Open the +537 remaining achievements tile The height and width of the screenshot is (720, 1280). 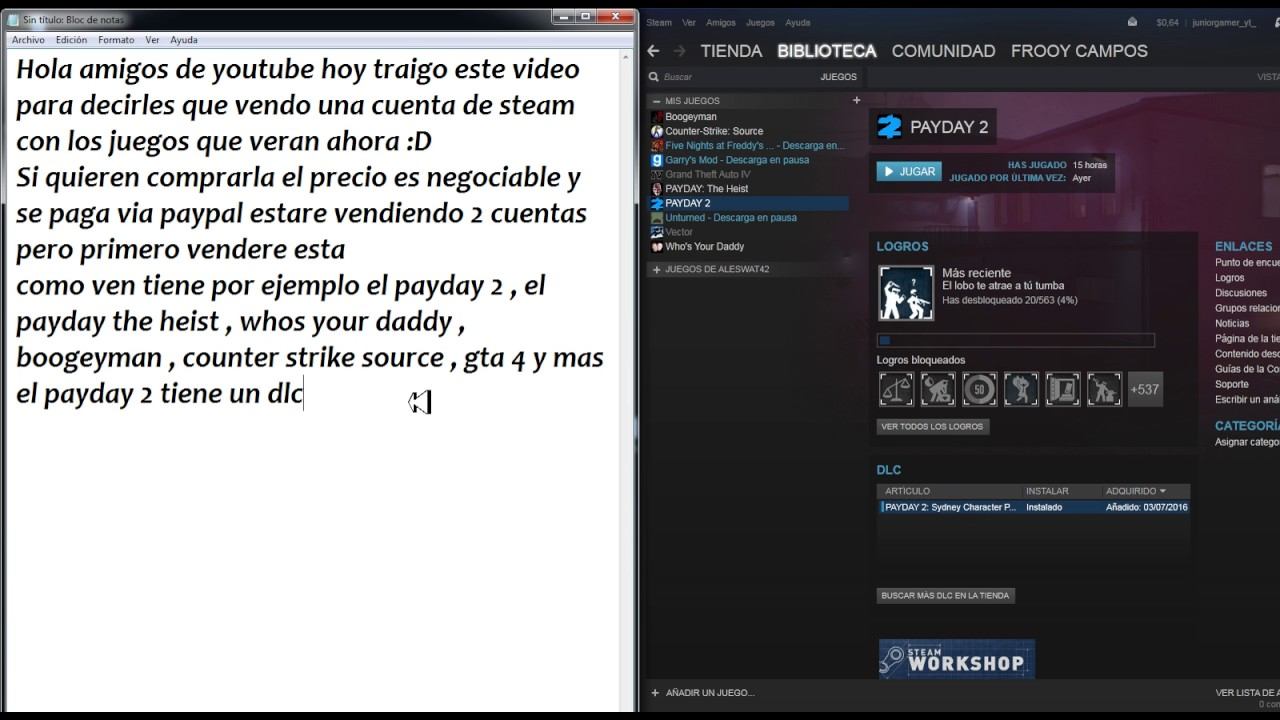tap(1145, 389)
